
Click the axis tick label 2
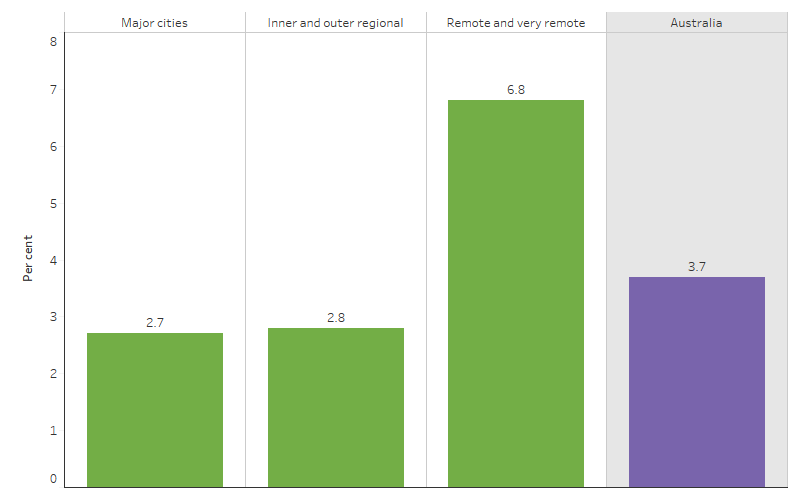coord(54,374)
